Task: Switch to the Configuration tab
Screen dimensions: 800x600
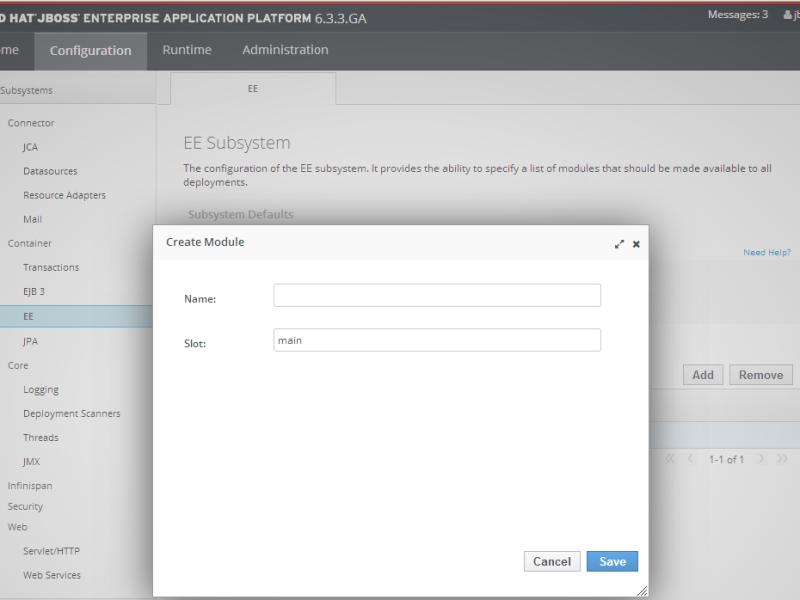Action: [91, 51]
